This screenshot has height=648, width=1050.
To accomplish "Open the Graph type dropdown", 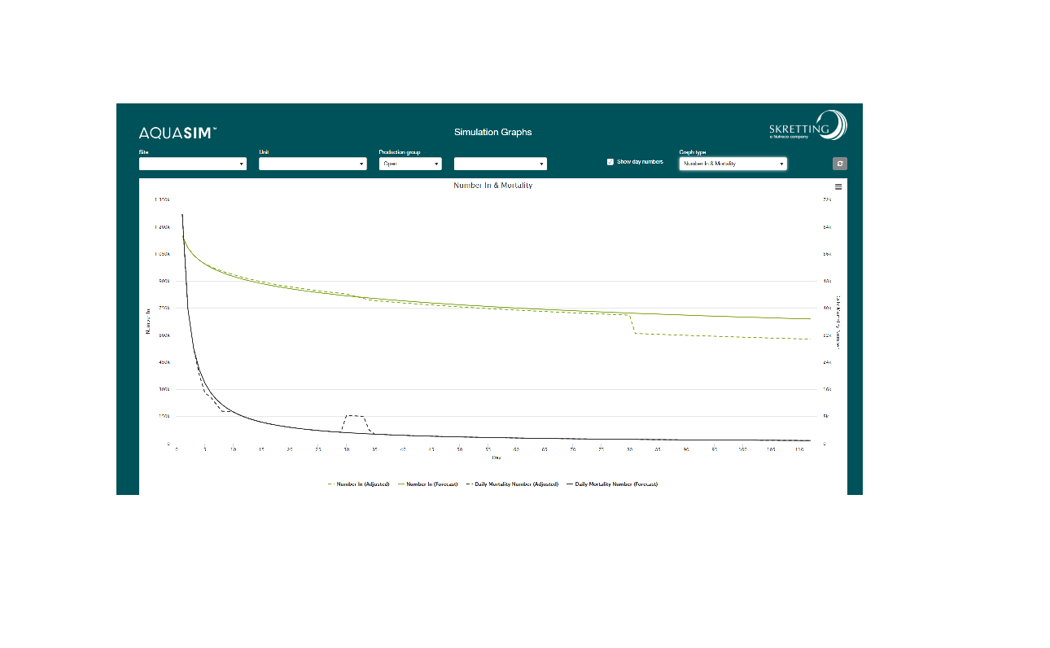I will pyautogui.click(x=732, y=163).
